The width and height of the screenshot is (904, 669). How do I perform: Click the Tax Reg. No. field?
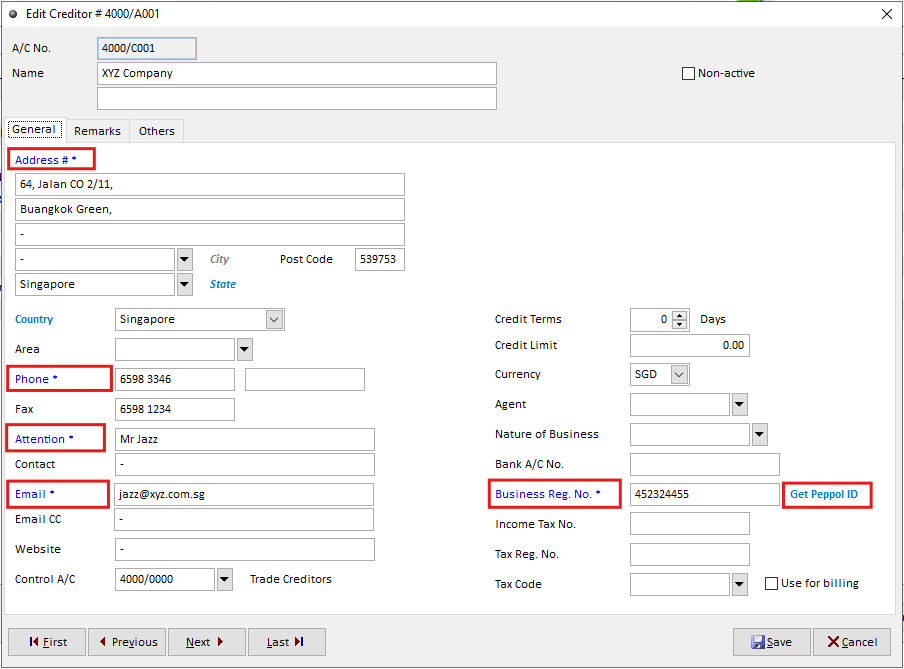point(690,555)
